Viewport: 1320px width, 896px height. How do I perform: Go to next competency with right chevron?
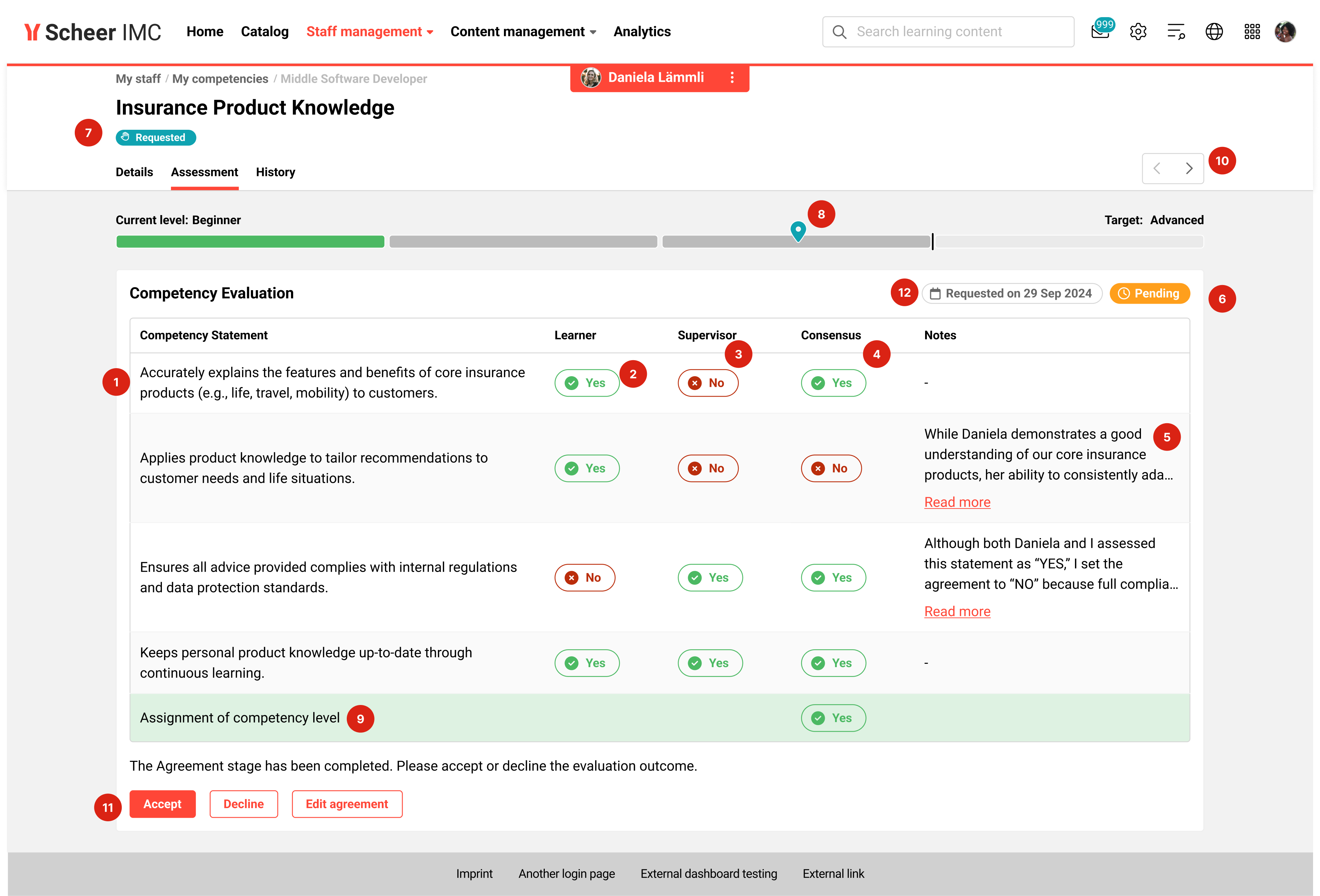(x=1189, y=169)
